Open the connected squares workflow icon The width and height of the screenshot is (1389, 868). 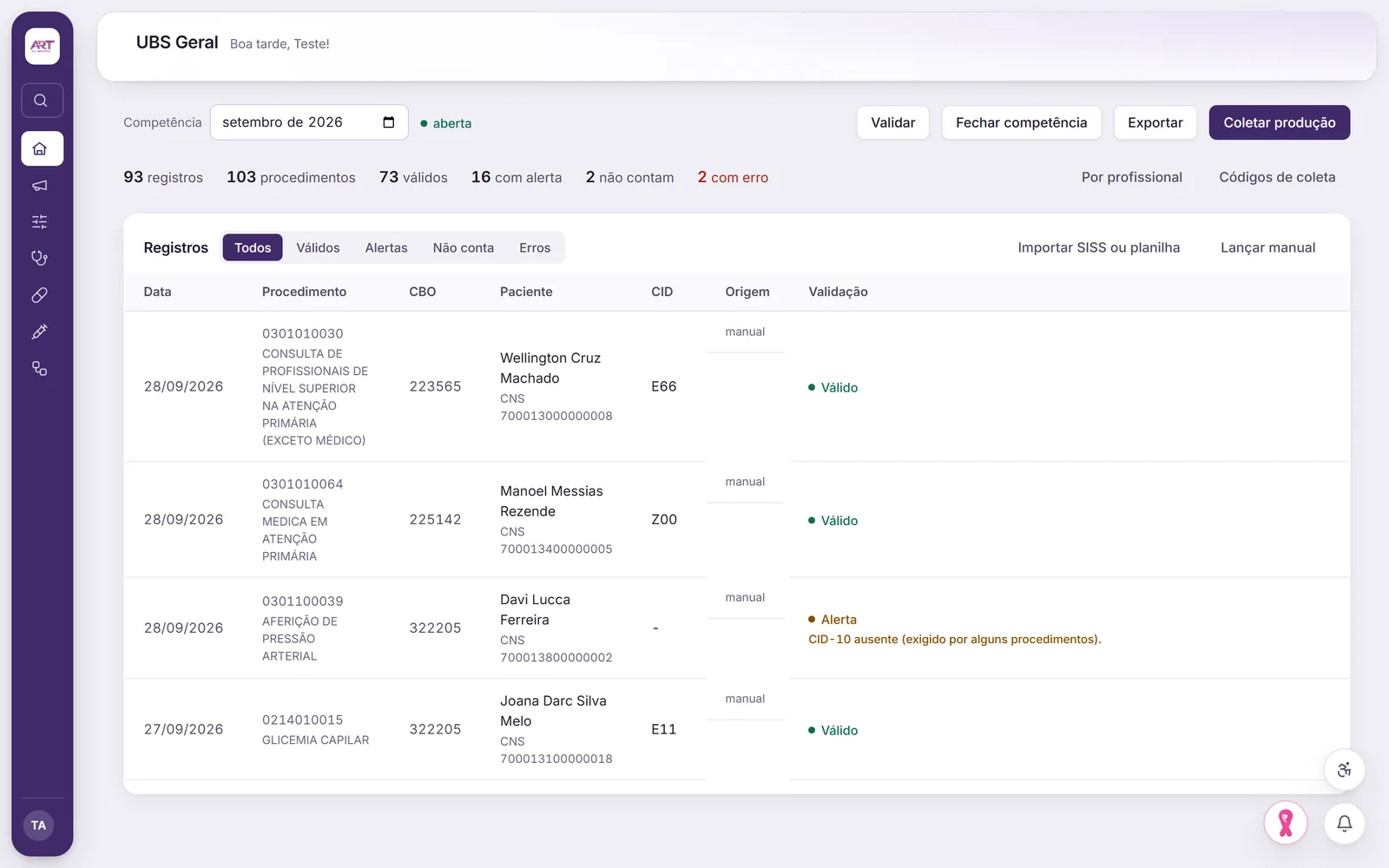[40, 368]
